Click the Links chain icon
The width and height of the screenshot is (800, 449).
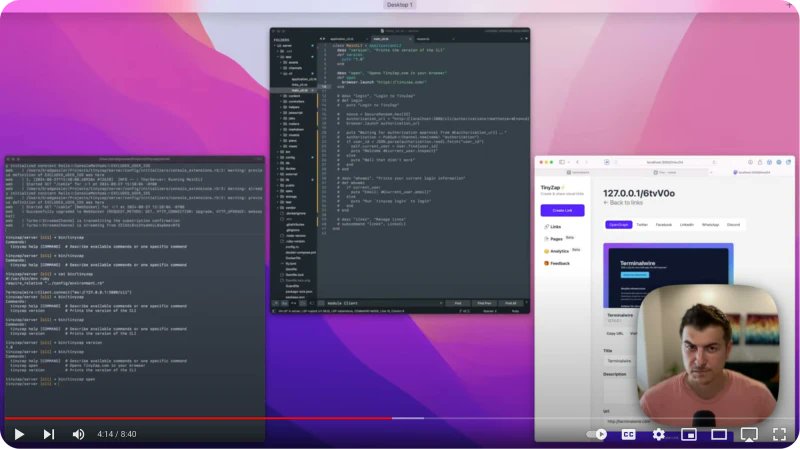click(x=546, y=227)
